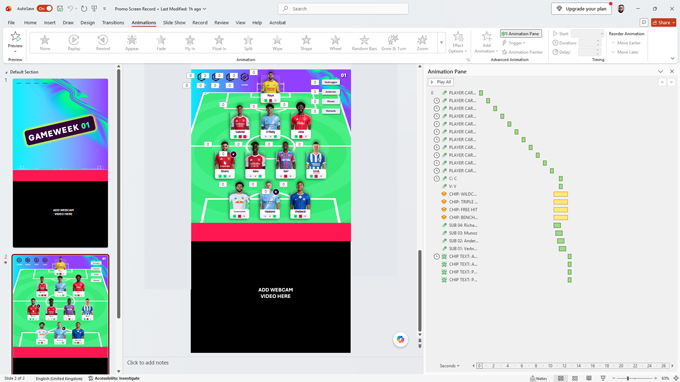
Task: Click the Animation Painter
Action: pos(522,52)
